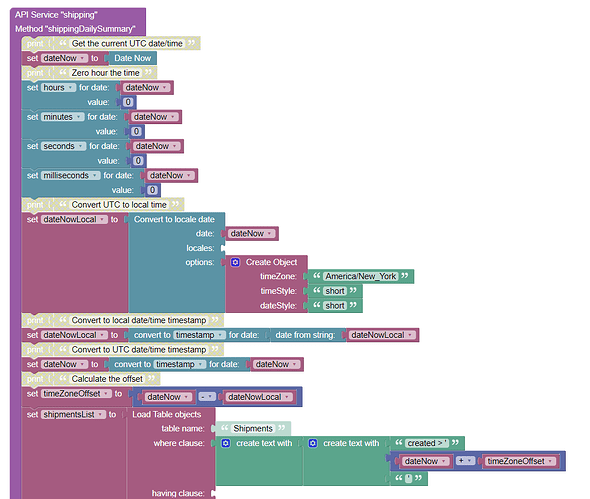Select the Convert to locale date block
The width and height of the screenshot is (590, 499).
click(x=174, y=219)
